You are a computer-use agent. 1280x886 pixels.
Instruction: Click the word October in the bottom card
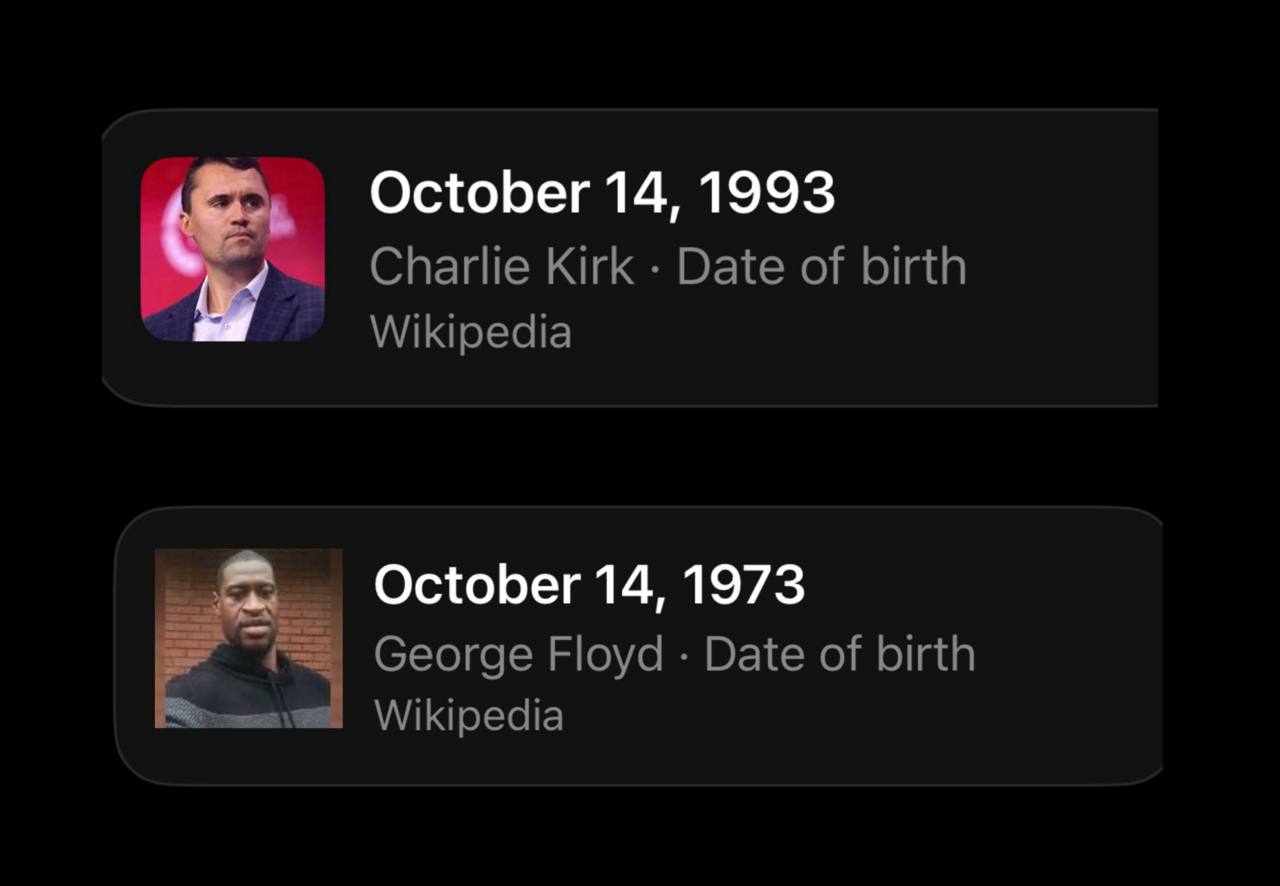click(478, 584)
